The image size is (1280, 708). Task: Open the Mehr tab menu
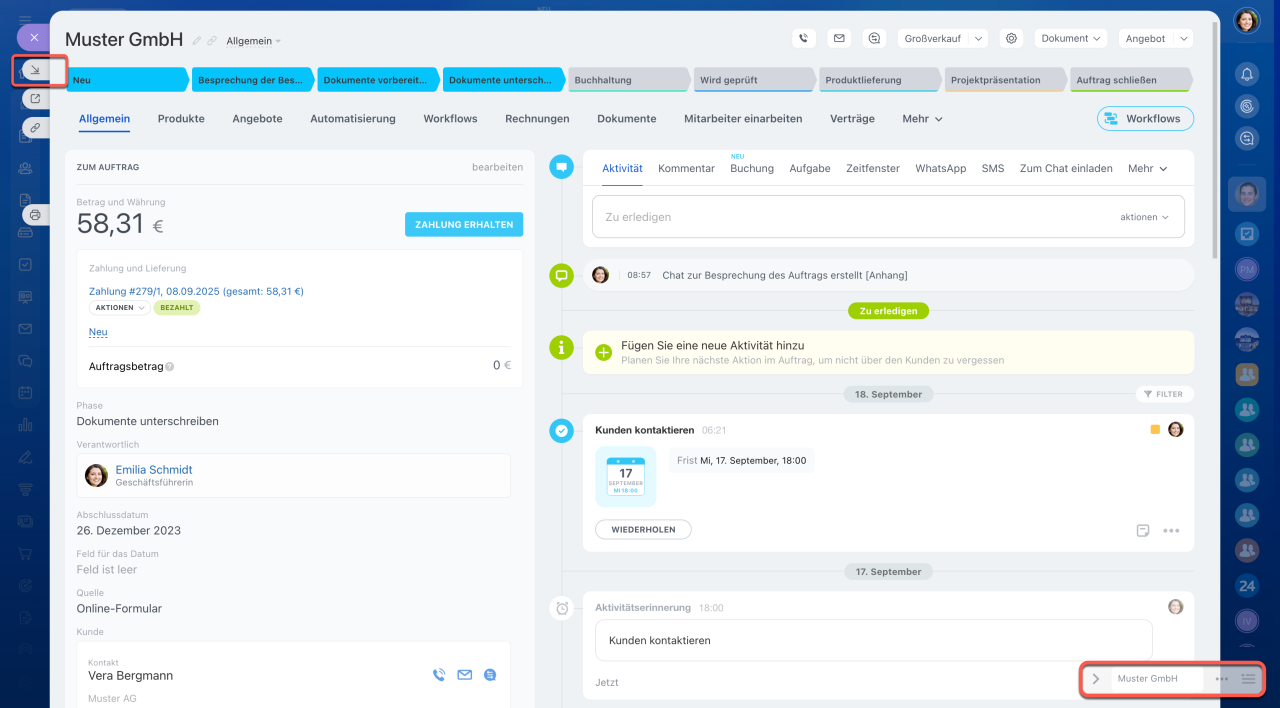pos(921,118)
